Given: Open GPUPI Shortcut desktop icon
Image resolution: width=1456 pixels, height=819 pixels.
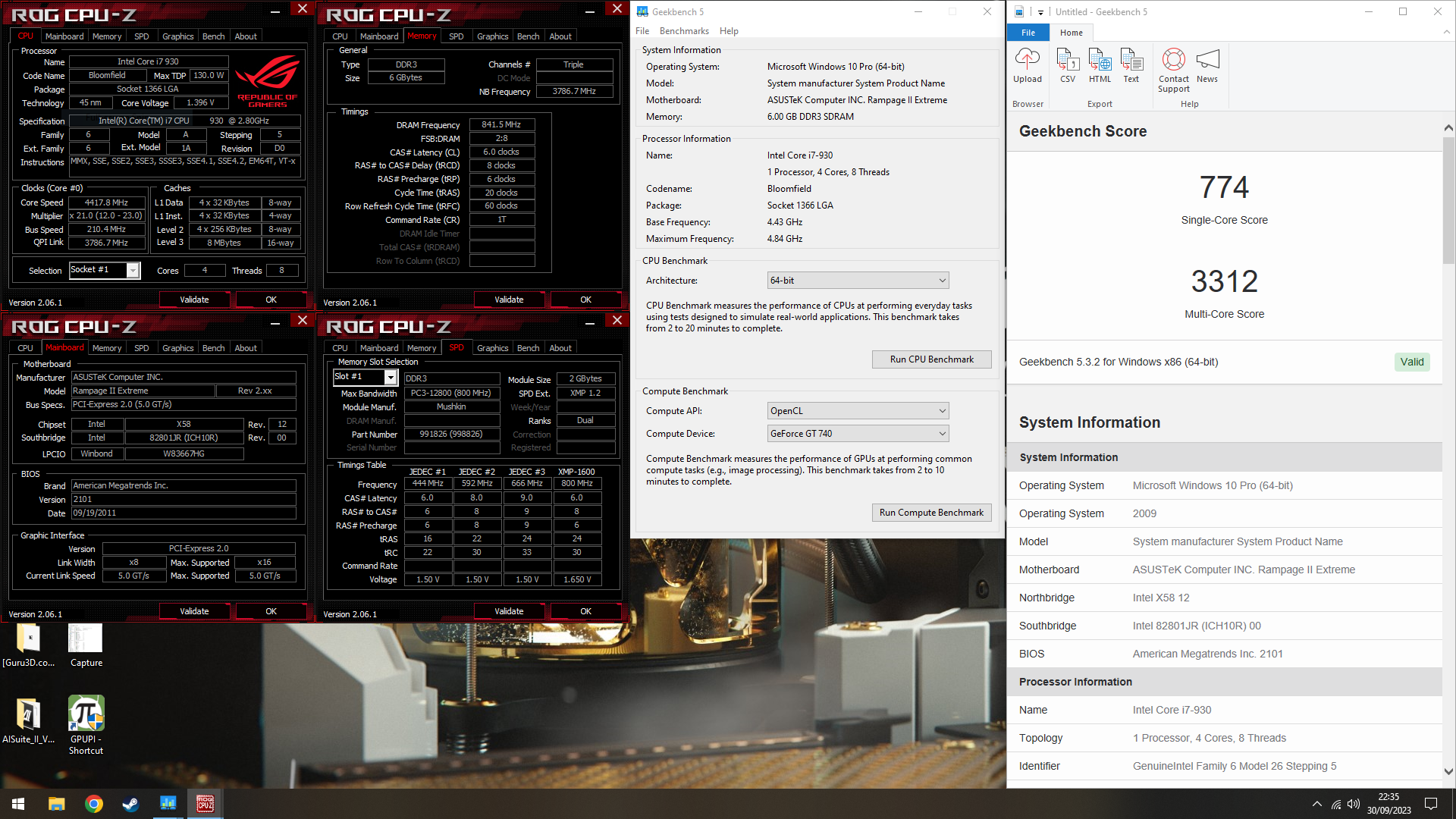Looking at the screenshot, I should click(x=86, y=725).
